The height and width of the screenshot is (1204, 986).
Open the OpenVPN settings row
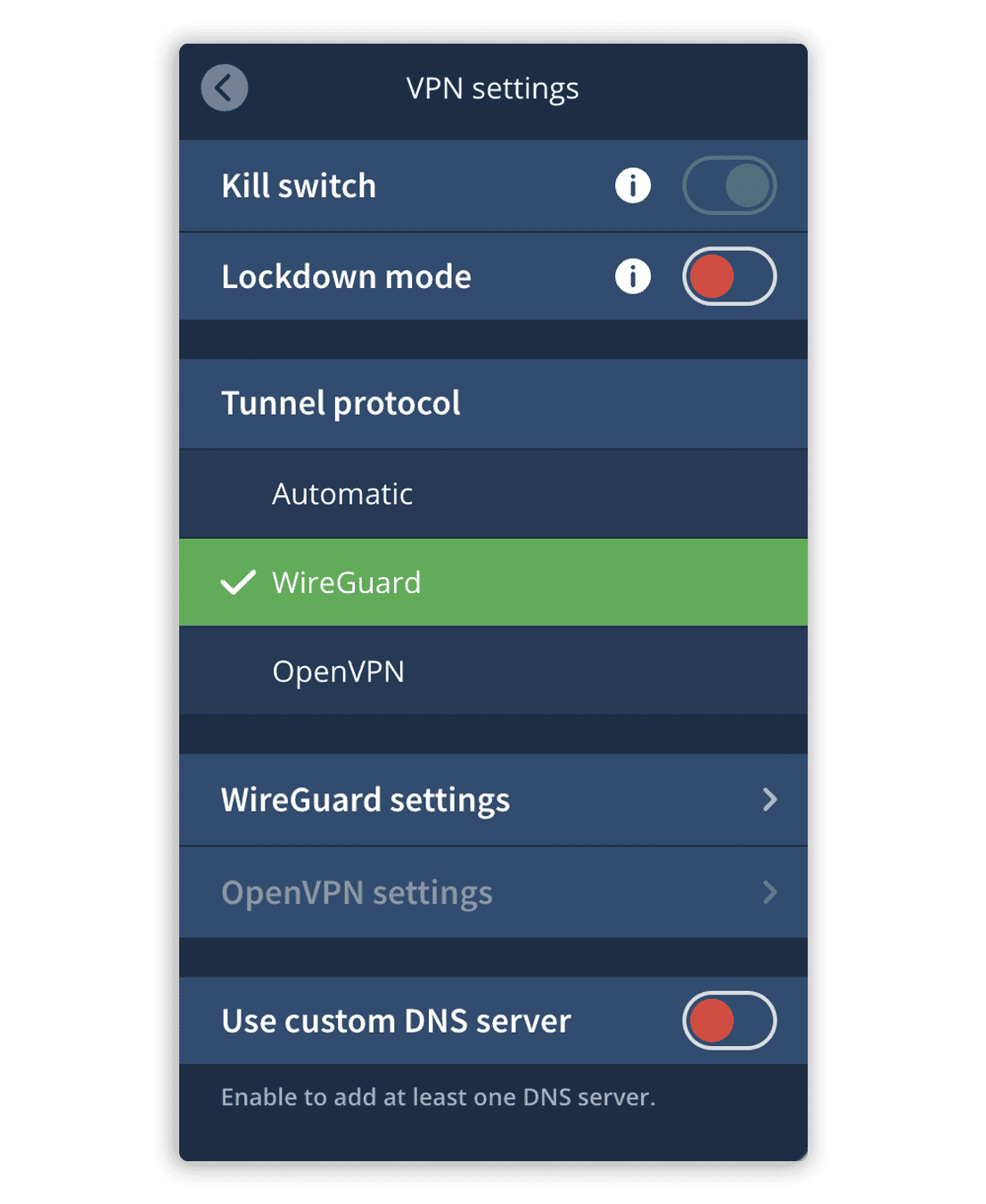493,893
